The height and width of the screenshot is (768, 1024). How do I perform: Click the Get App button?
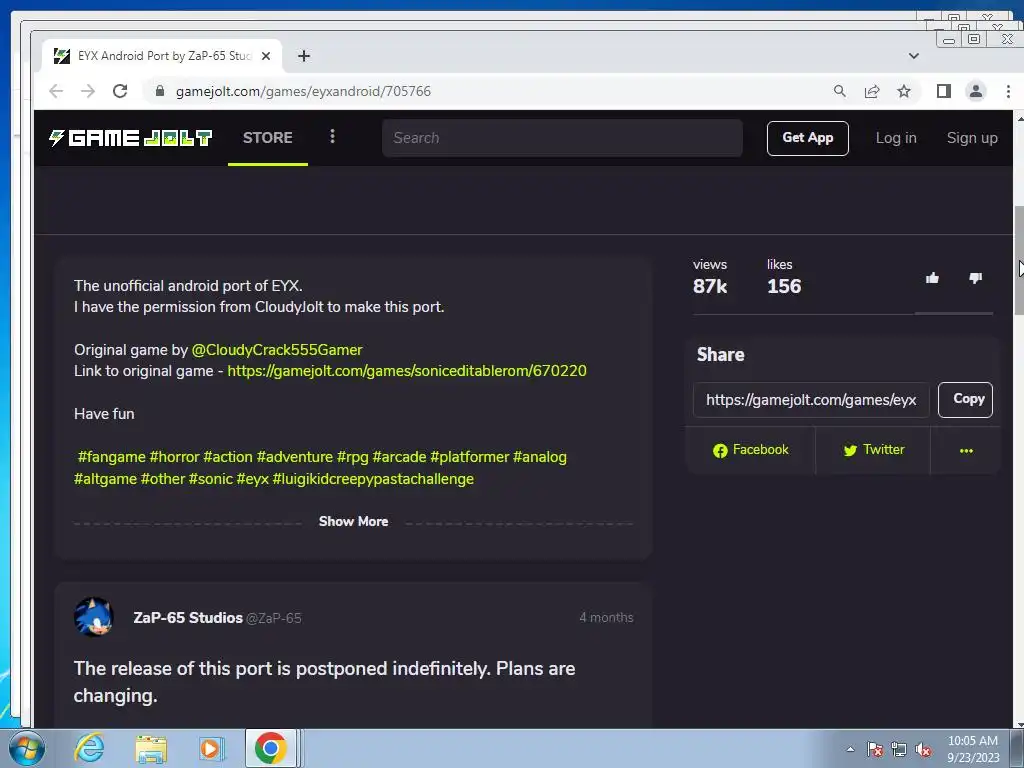pyautogui.click(x=807, y=138)
